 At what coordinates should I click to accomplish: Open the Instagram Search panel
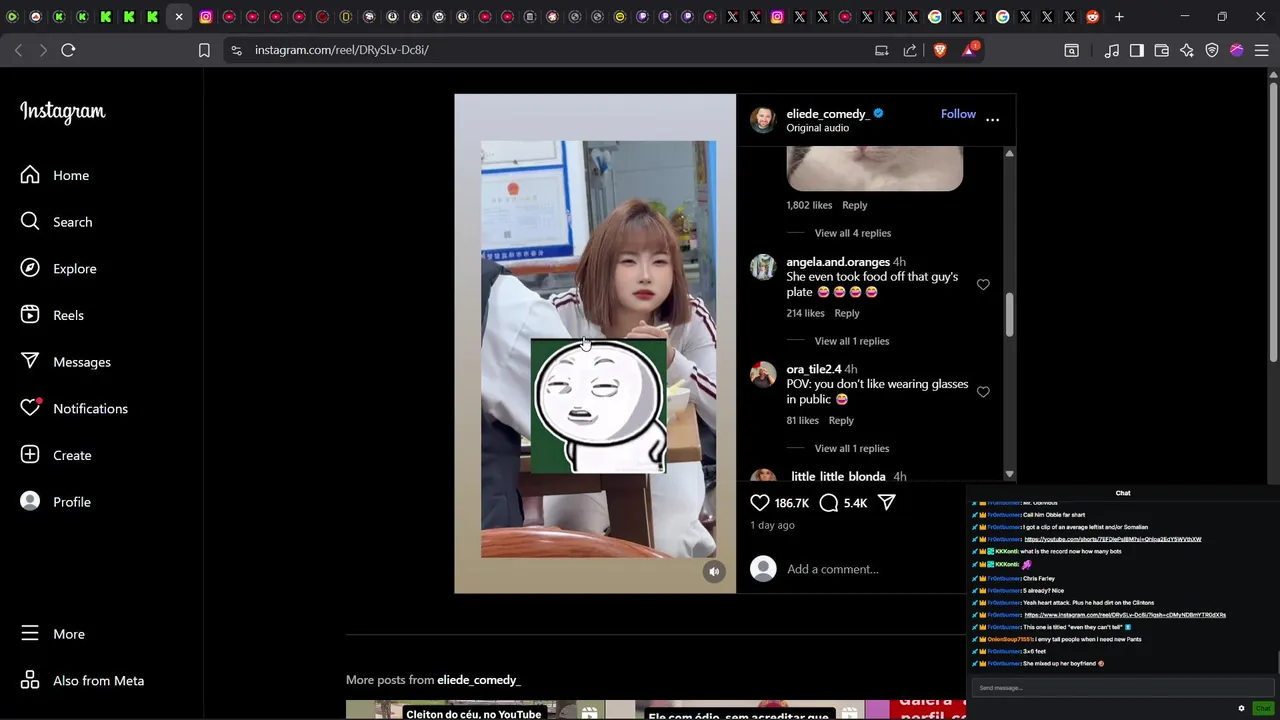coord(56,222)
